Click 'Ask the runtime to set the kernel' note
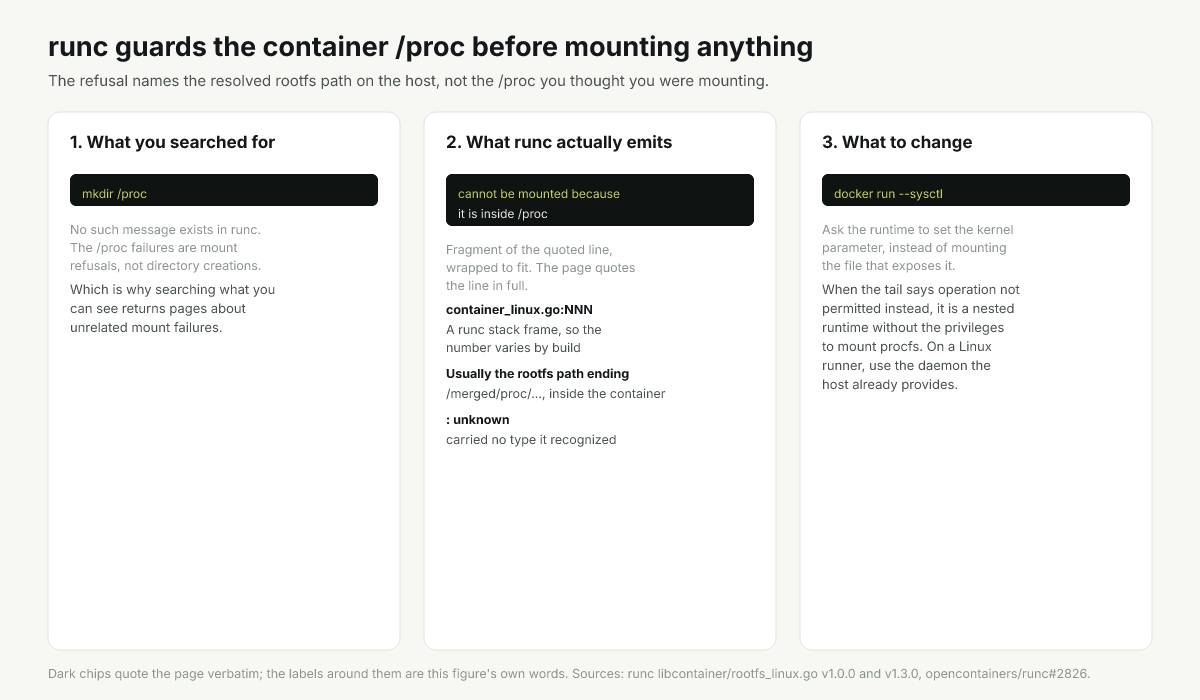Screen dimensions: 1200x700 tap(918, 230)
